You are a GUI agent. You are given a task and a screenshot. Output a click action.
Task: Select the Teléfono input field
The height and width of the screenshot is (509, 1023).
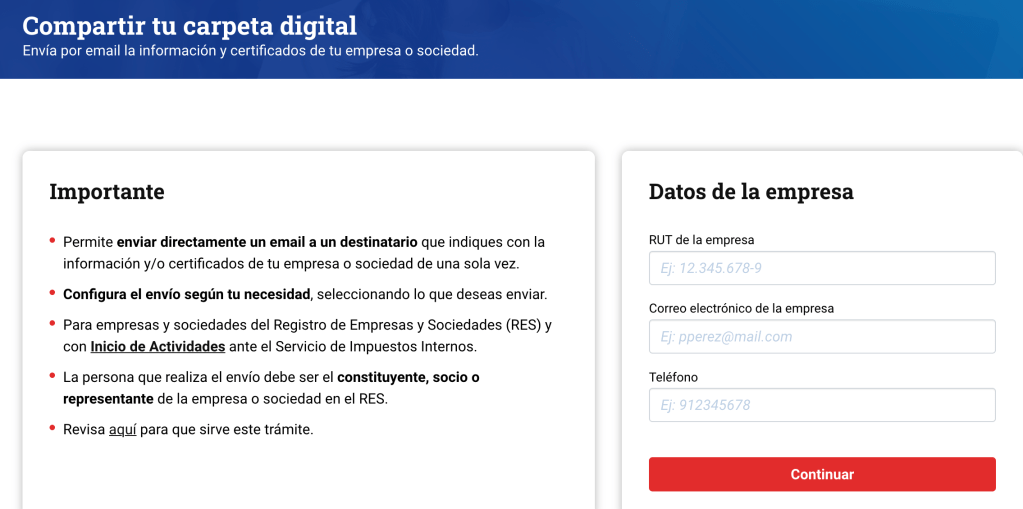point(821,405)
